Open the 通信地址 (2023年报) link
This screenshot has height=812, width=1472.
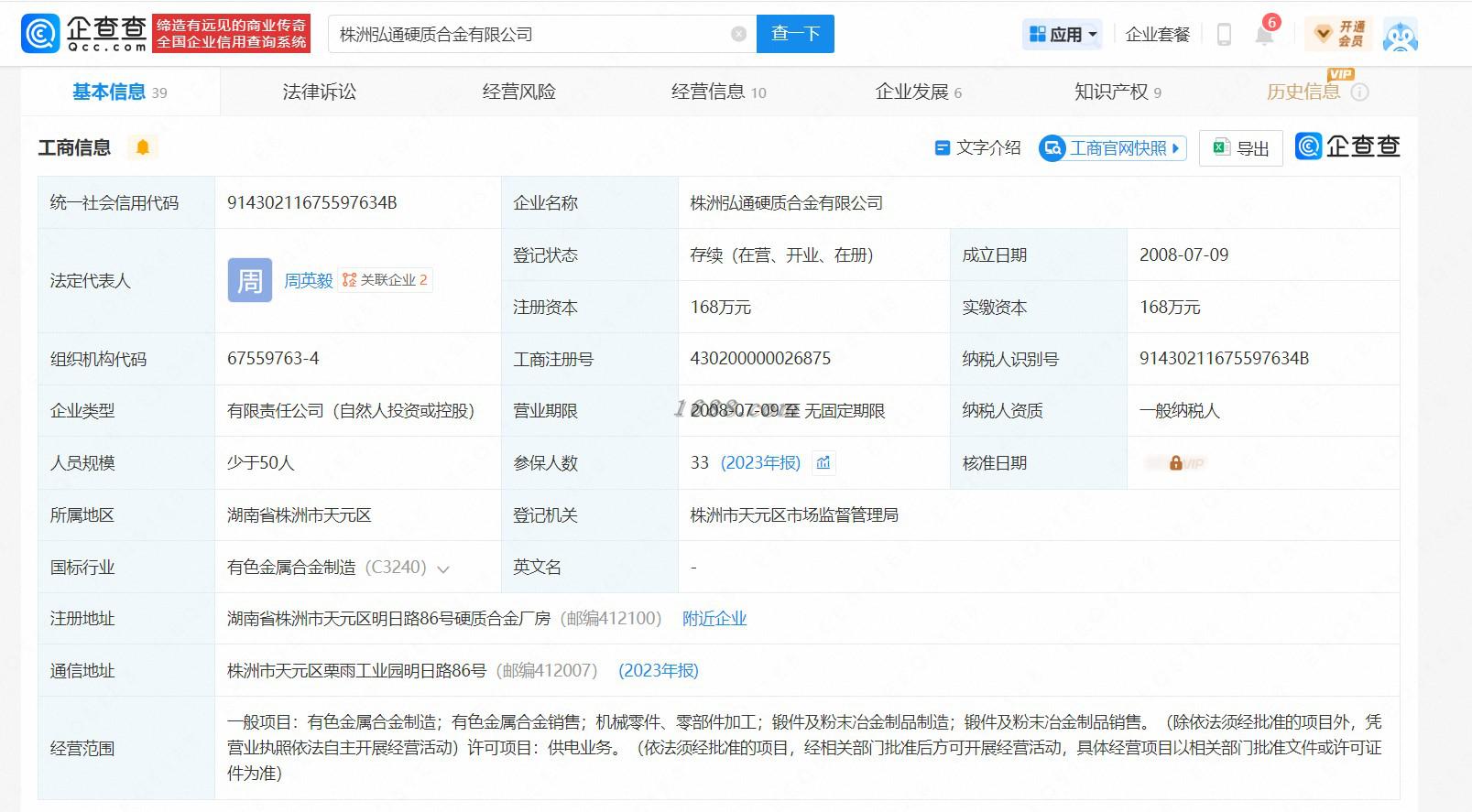click(659, 671)
